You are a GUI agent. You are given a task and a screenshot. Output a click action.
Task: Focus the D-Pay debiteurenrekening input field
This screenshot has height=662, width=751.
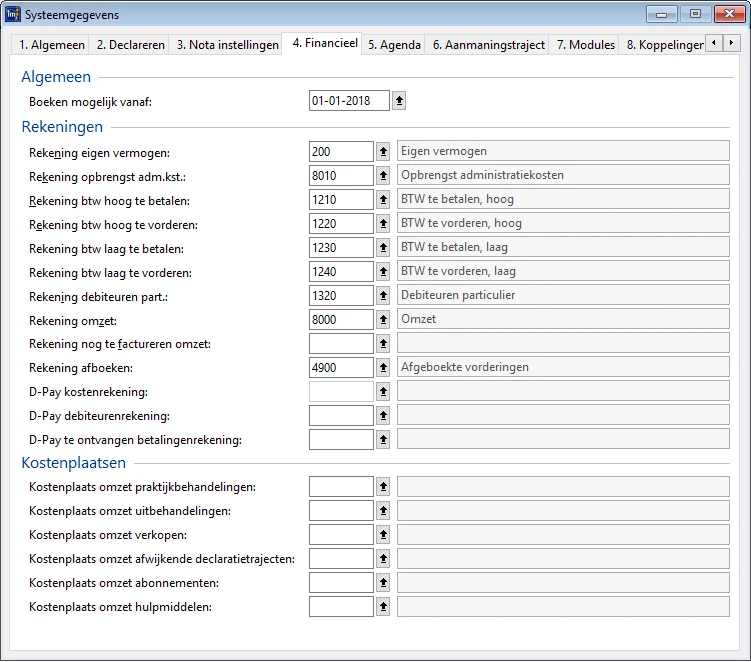pyautogui.click(x=341, y=415)
